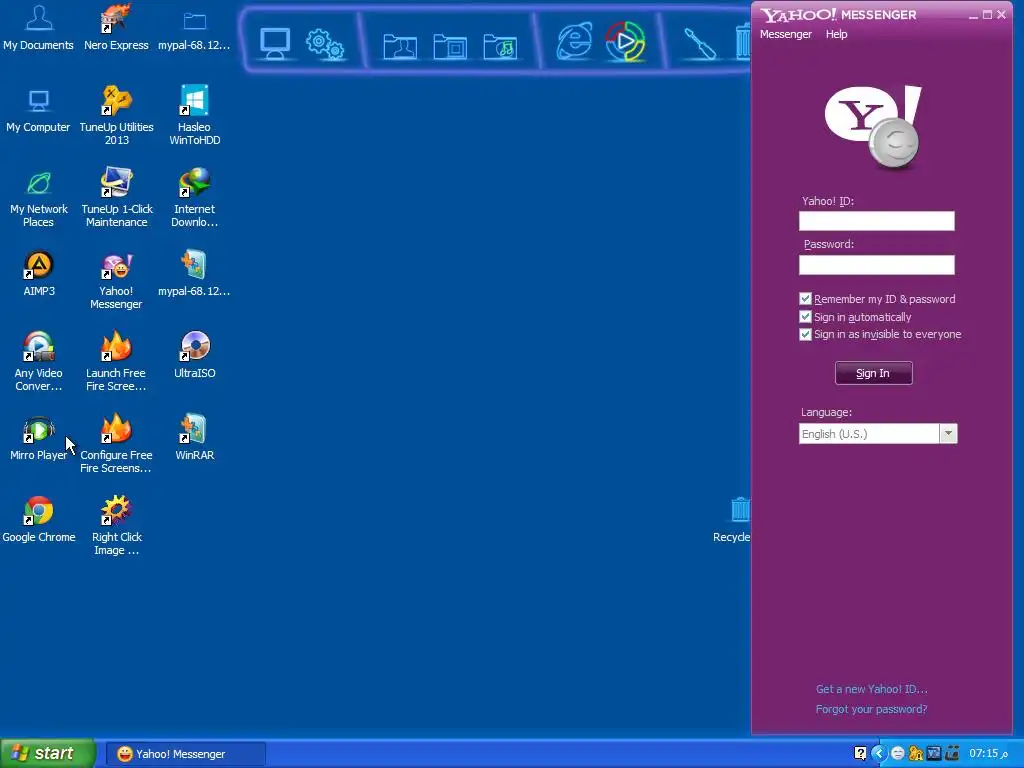Minimize the Yahoo! Messenger window
The width and height of the screenshot is (1024, 768).
973,14
